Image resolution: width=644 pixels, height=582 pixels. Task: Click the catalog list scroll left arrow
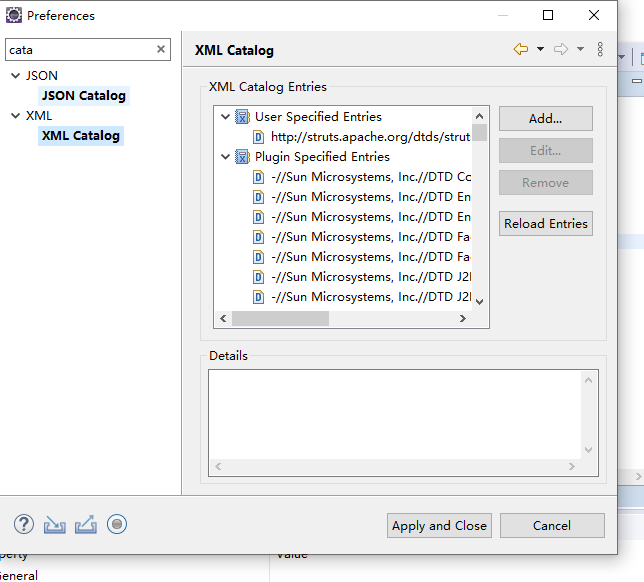coord(223,318)
